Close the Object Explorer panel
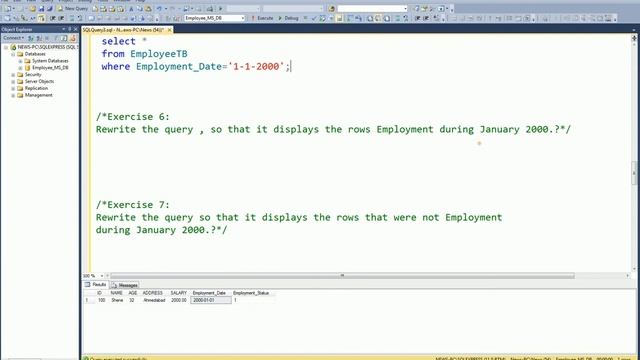This screenshot has width=640, height=360. 76,29
